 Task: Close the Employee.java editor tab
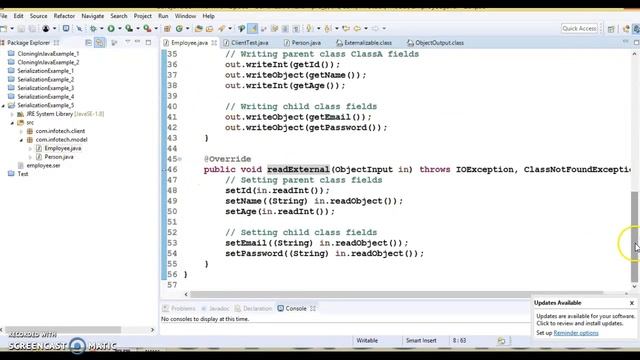tap(214, 42)
